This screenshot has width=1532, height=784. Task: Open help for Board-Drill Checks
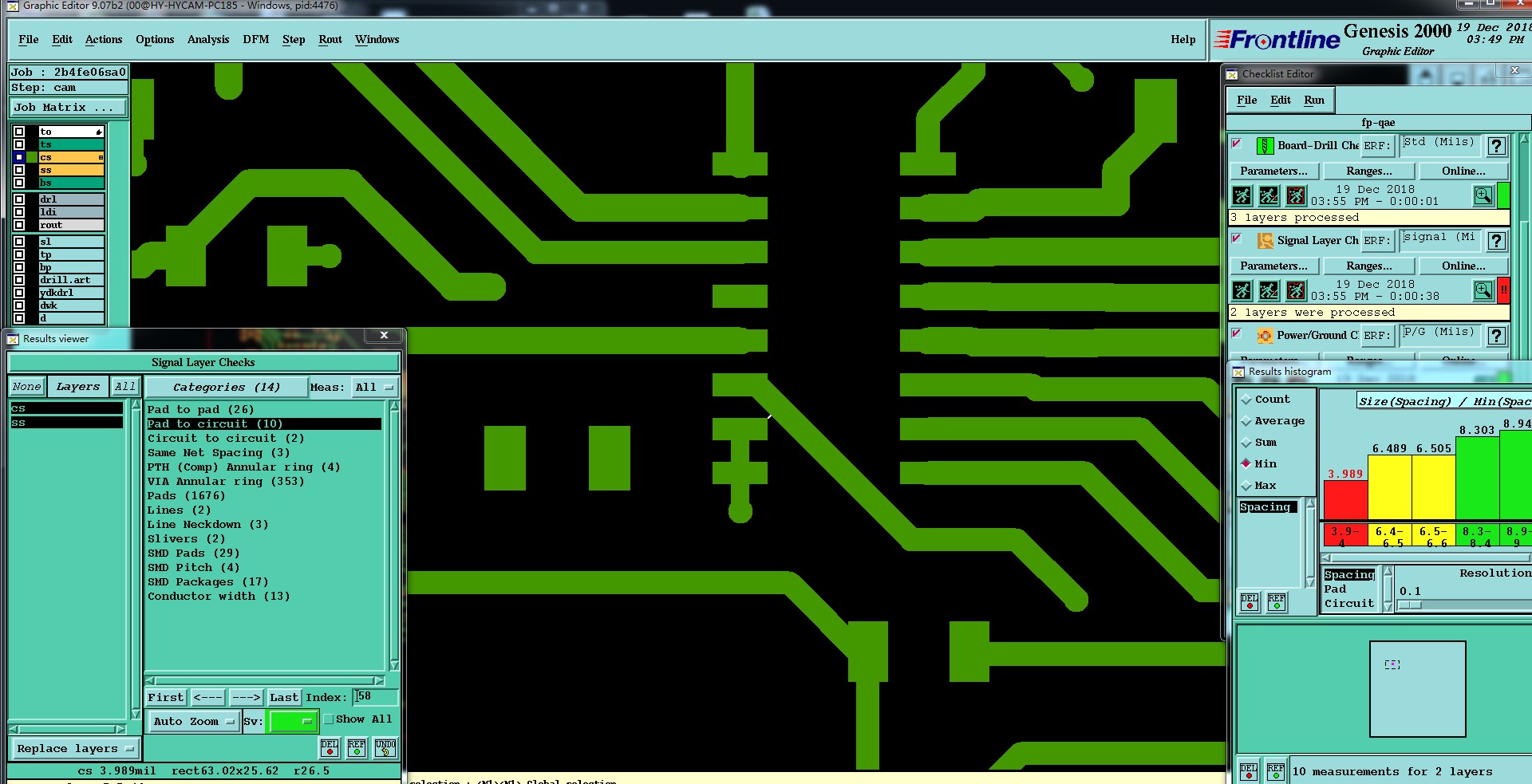(1497, 146)
